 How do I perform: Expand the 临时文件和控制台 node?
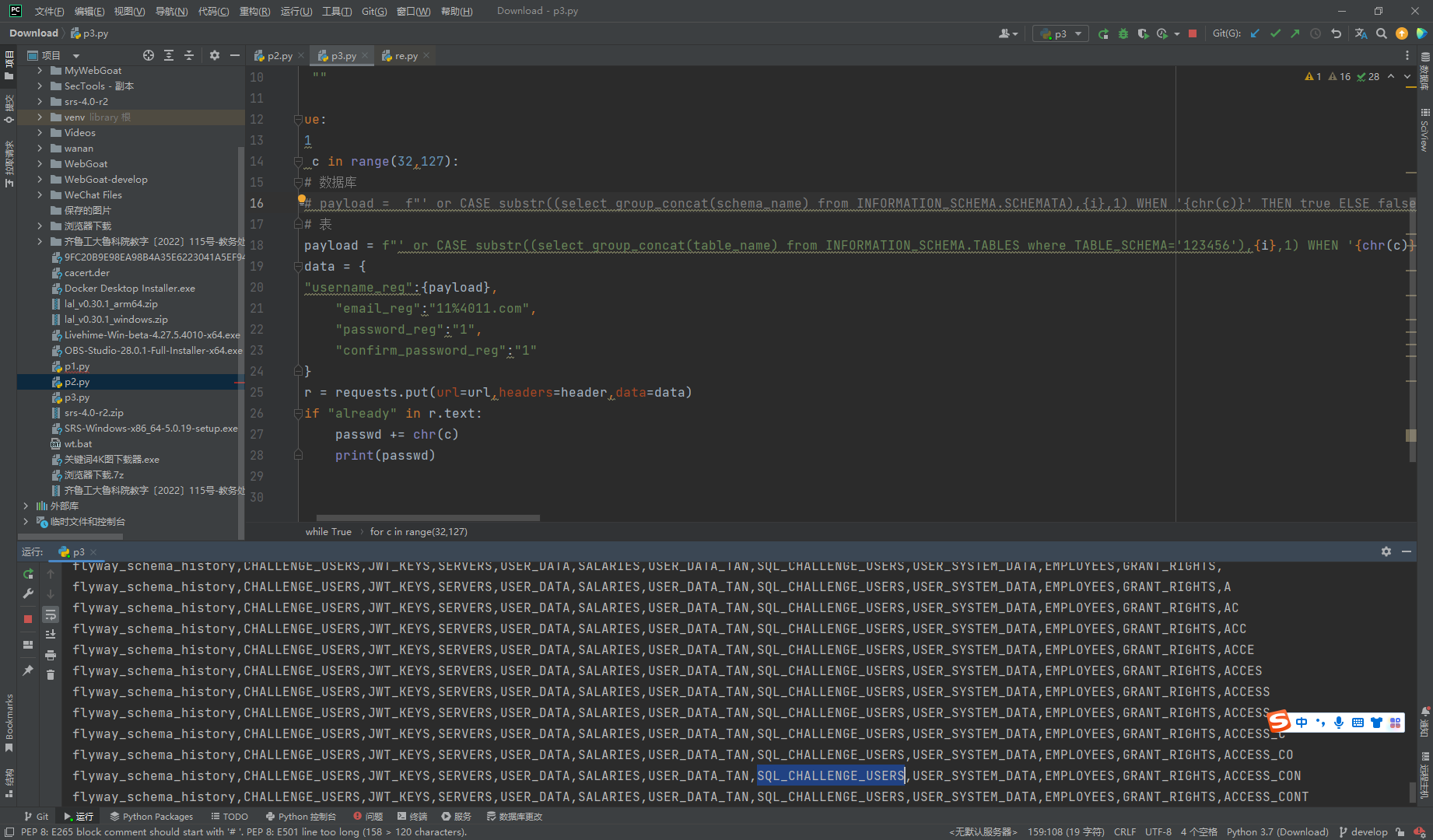(x=26, y=522)
